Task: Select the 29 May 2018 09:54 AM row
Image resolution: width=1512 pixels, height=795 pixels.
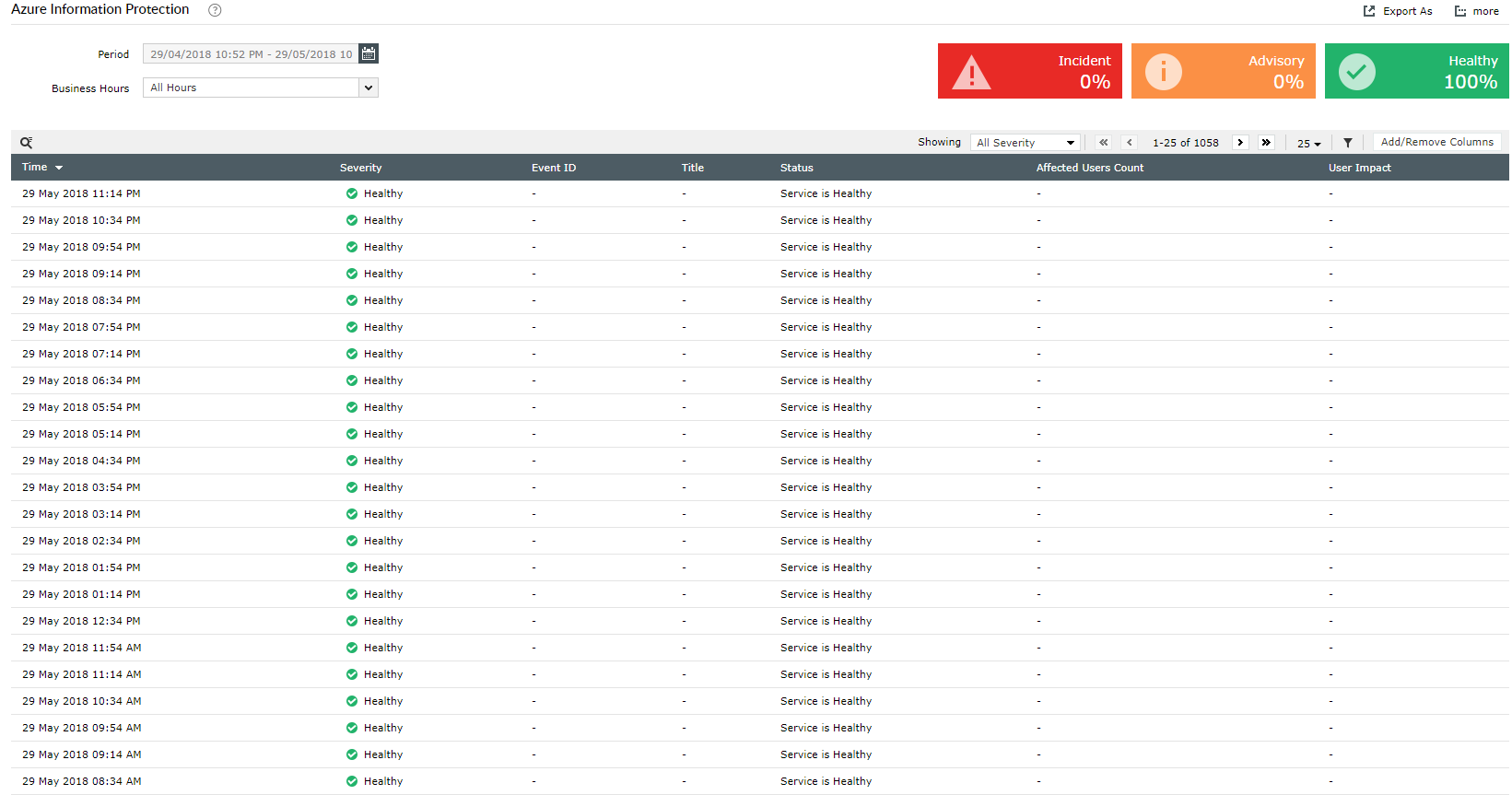Action: click(x=760, y=728)
